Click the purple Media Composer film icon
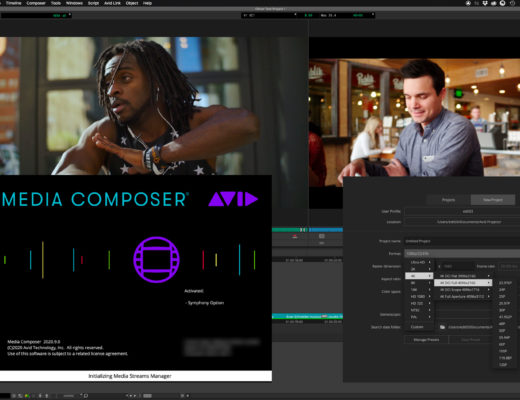 click(156, 260)
